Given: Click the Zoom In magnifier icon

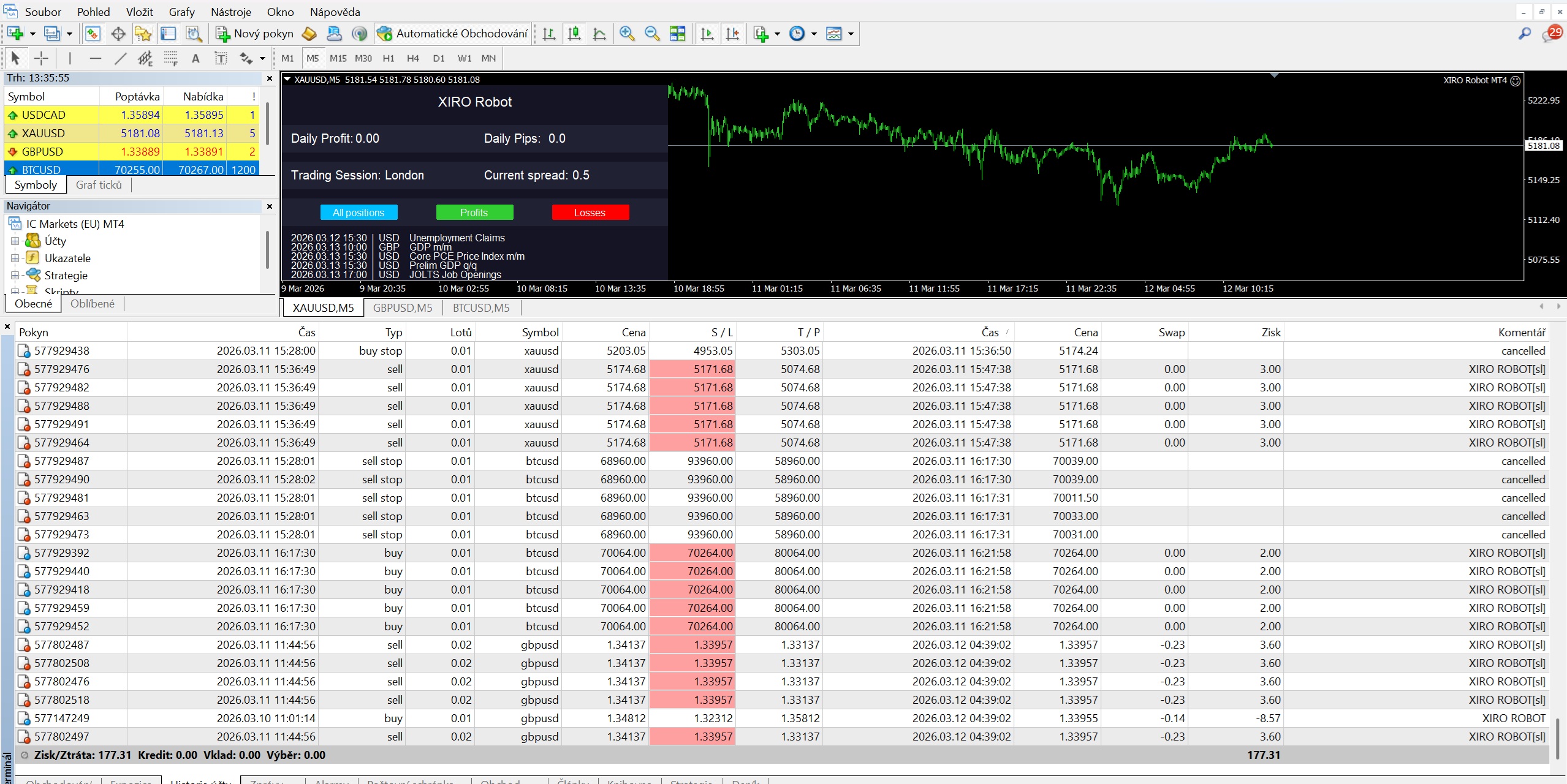Looking at the screenshot, I should pos(626,34).
